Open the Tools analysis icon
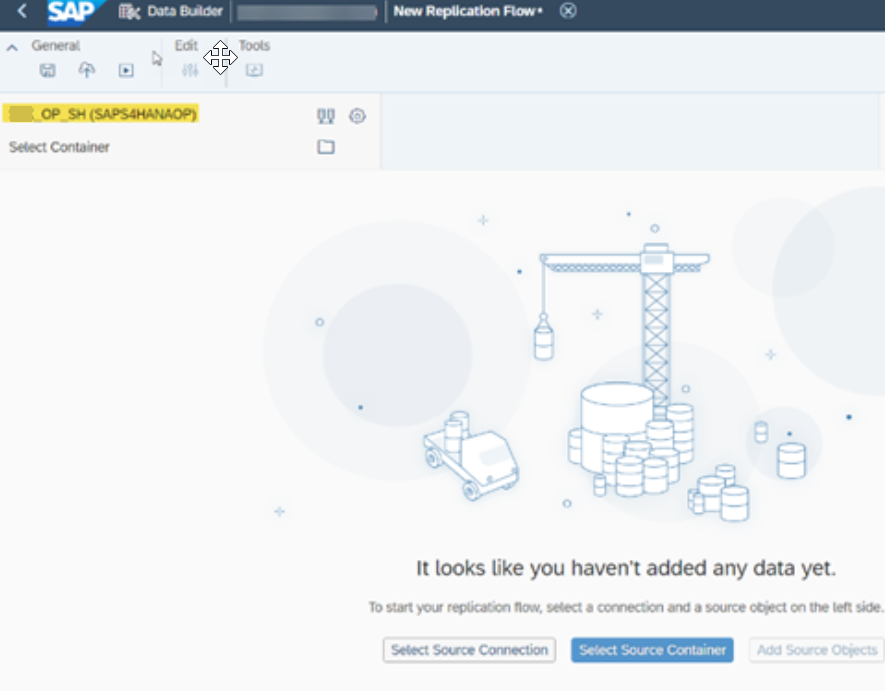The height and width of the screenshot is (691, 890). coord(253,70)
